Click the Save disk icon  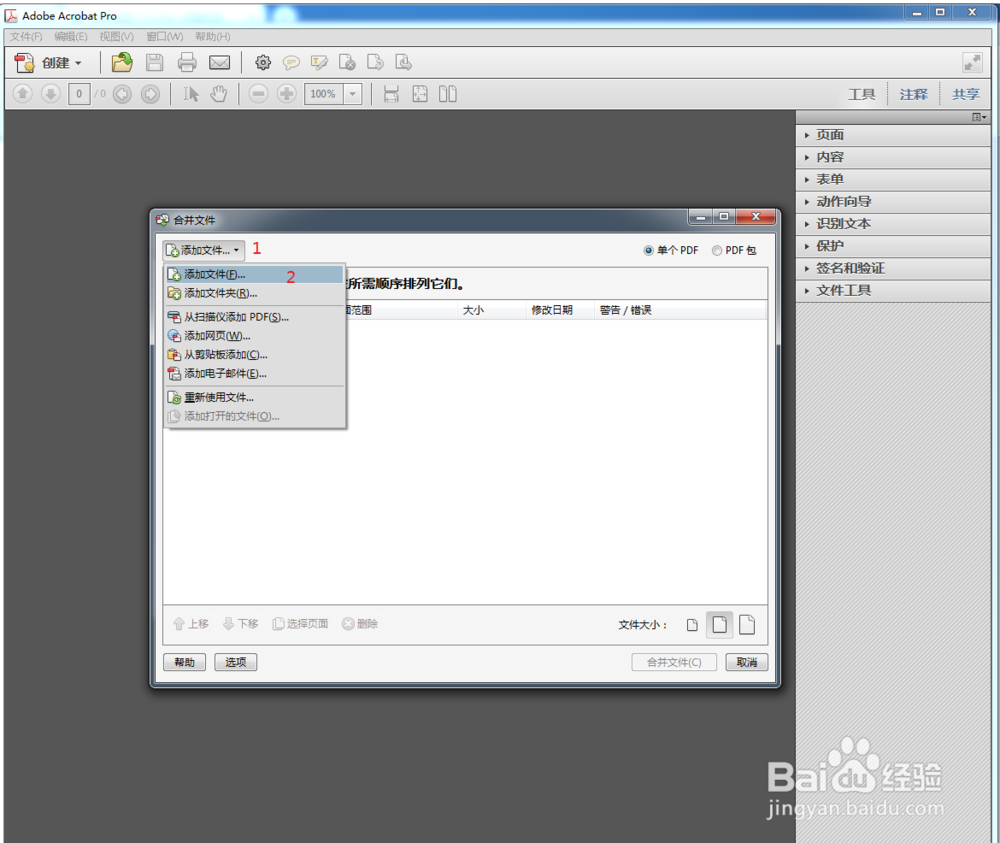154,62
